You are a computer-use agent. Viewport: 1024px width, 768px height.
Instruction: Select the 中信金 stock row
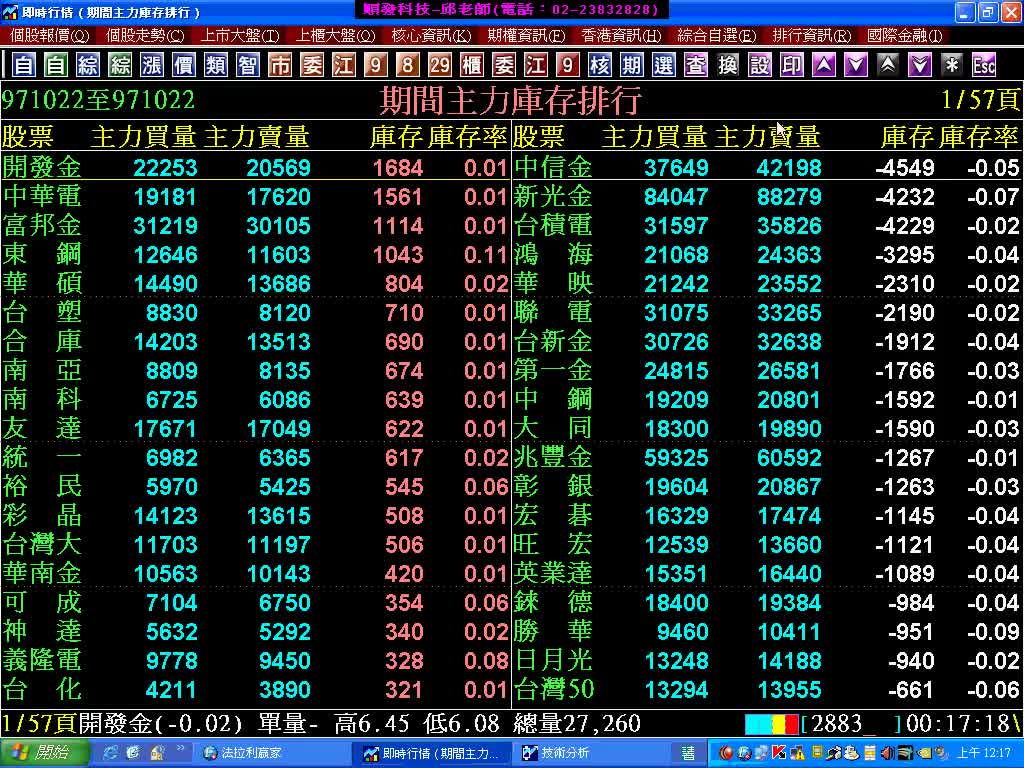coord(767,167)
